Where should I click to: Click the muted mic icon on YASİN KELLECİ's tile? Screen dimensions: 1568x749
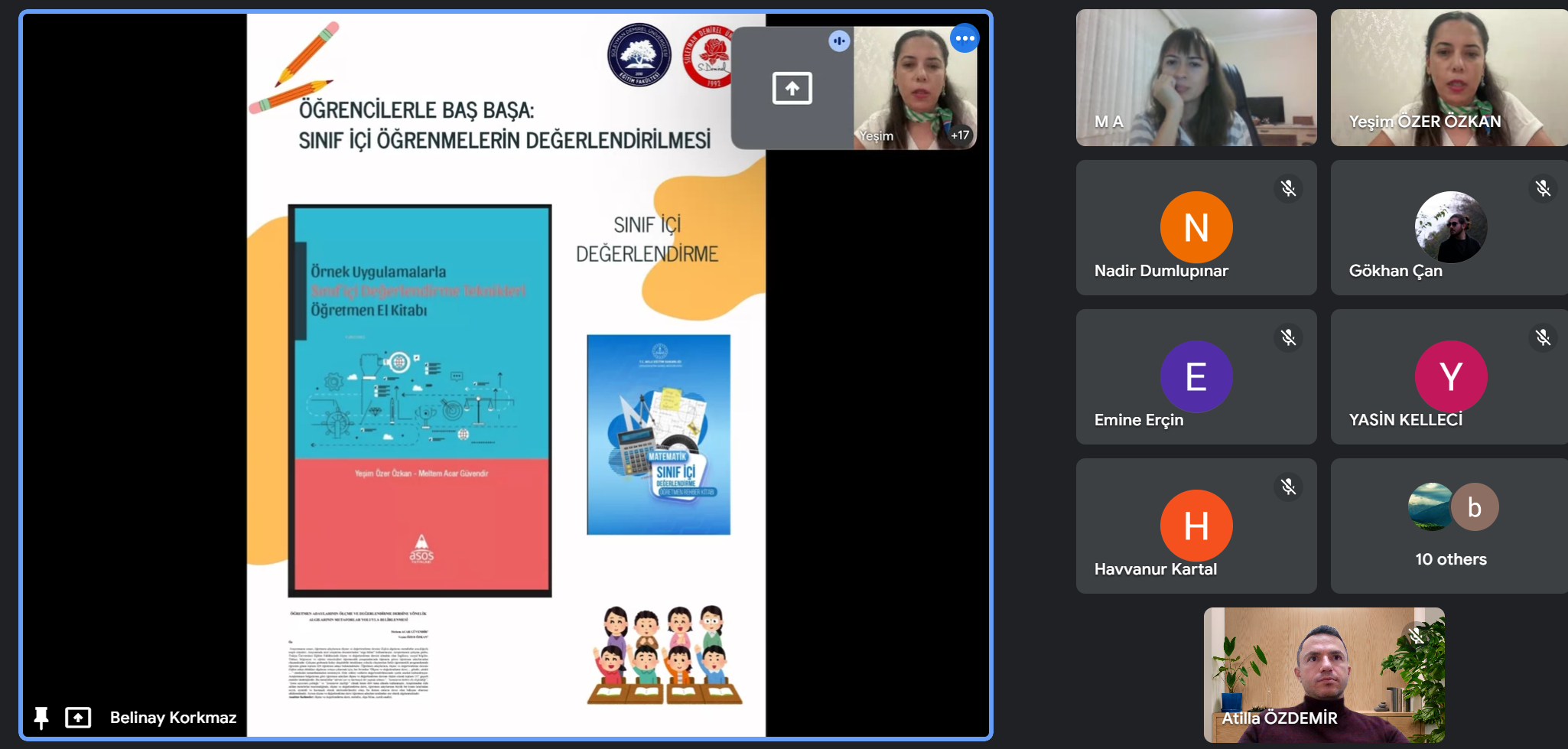pos(1543,337)
